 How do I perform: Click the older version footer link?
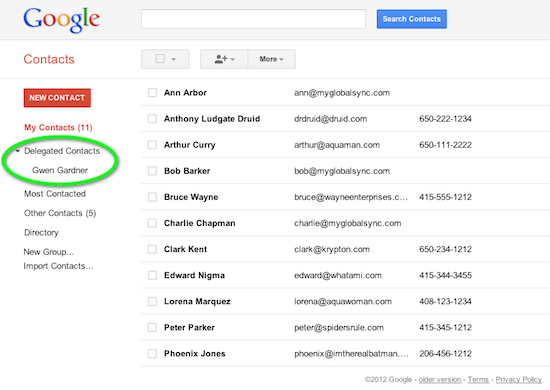point(440,379)
